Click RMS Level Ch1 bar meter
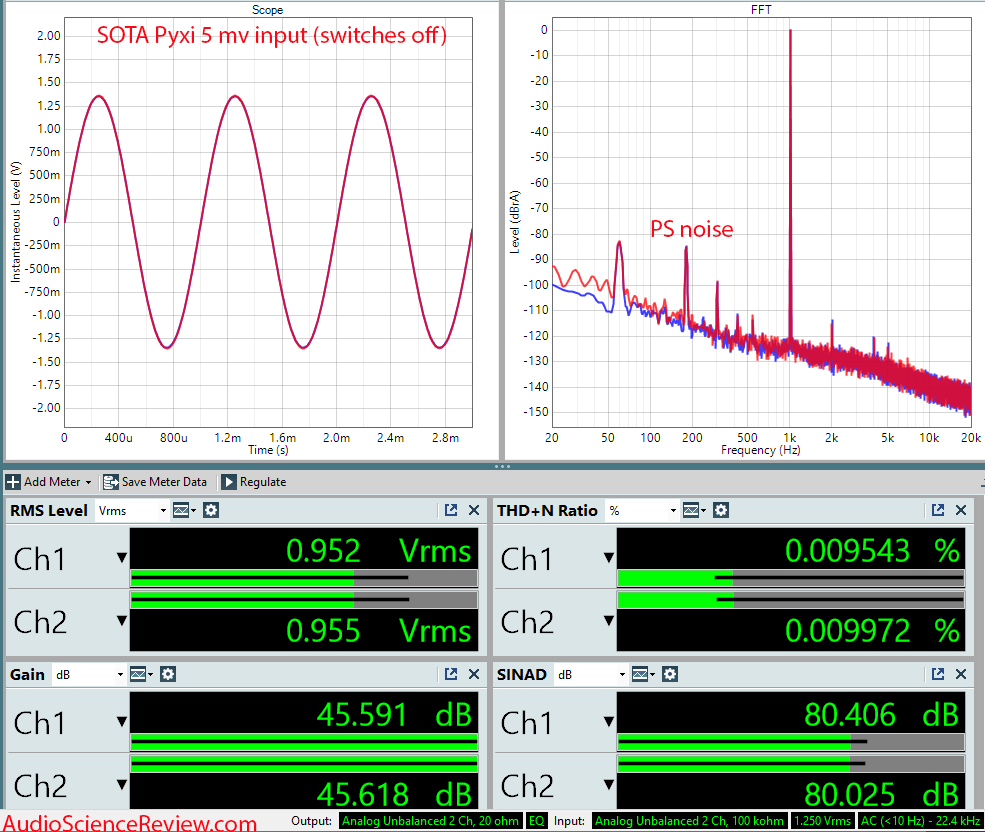 tap(303, 578)
